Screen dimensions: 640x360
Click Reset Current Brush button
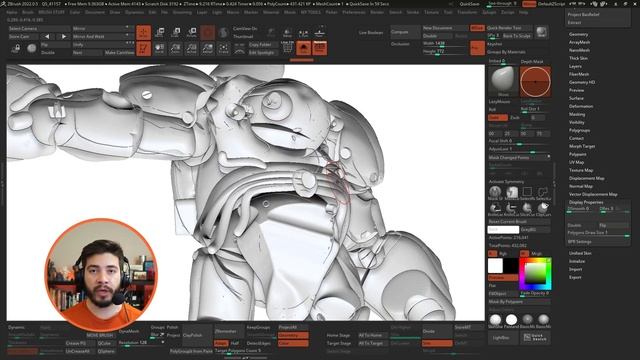(x=519, y=222)
